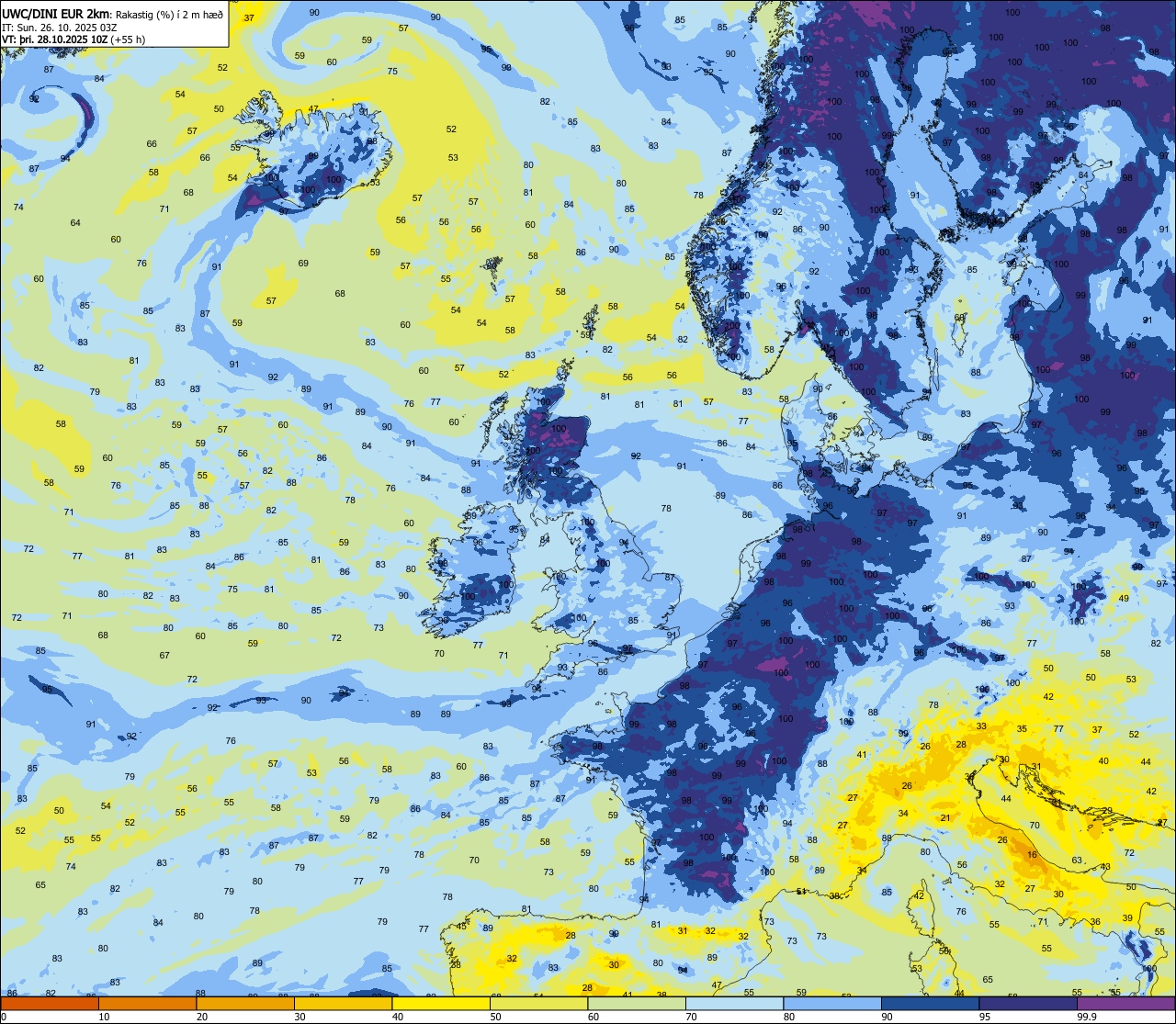Click the 'IT: Sun. 26. 10. 2025 03Z' line
The height and width of the screenshot is (1024, 1176).
[60, 28]
